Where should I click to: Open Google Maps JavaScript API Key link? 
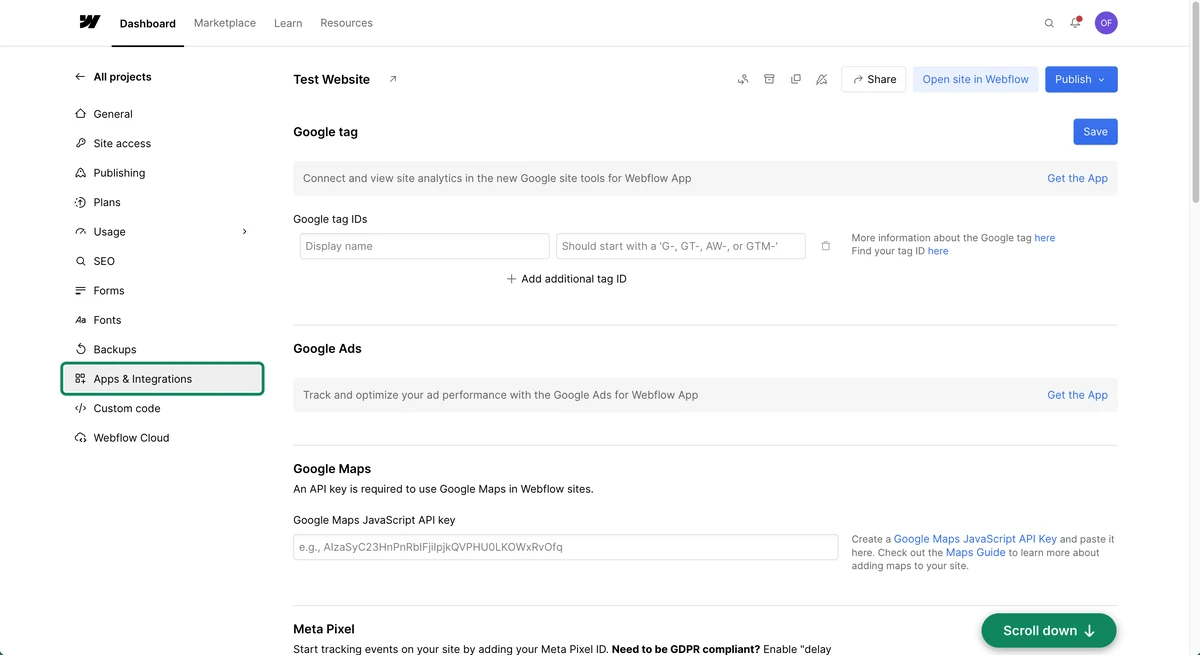(975, 539)
